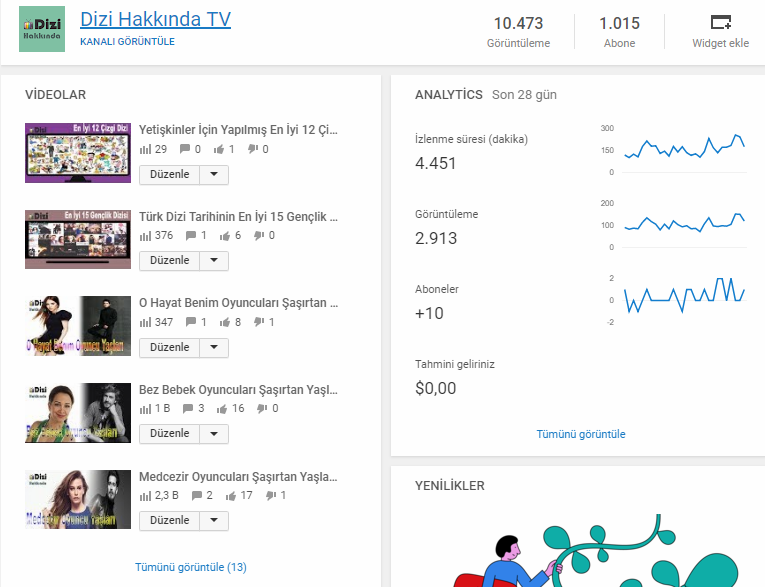Click views bar icon showing 2,3 B

[145, 496]
